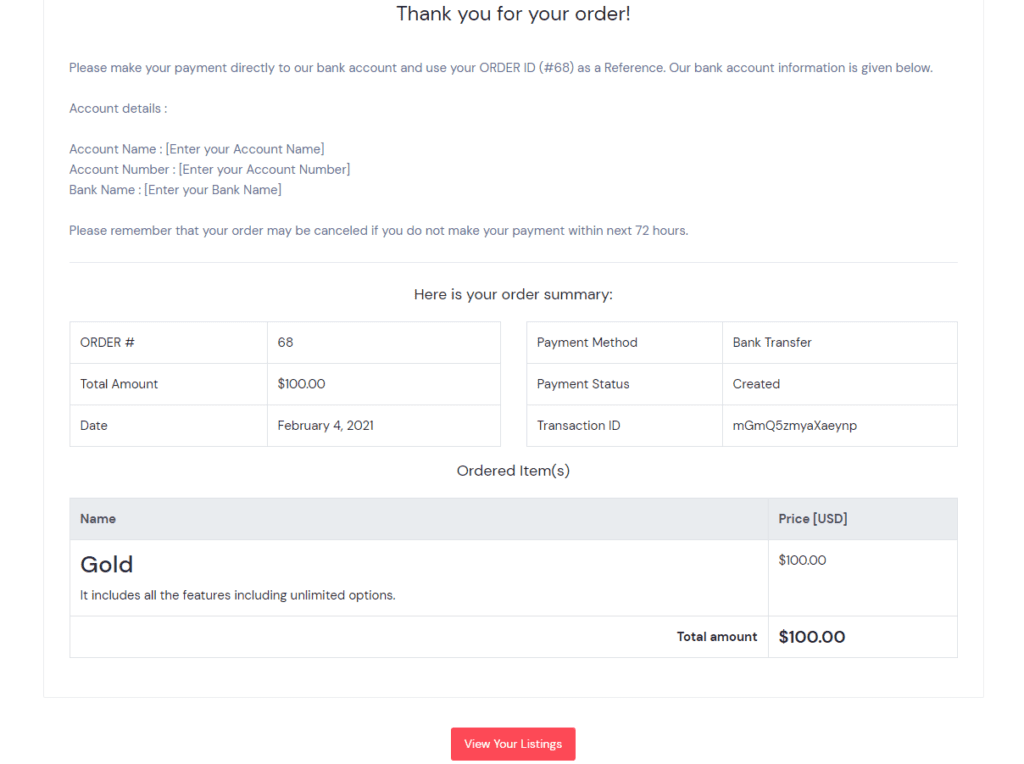Select the Gold item name
Screen dimensions: 1024x764
pyautogui.click(x=107, y=564)
